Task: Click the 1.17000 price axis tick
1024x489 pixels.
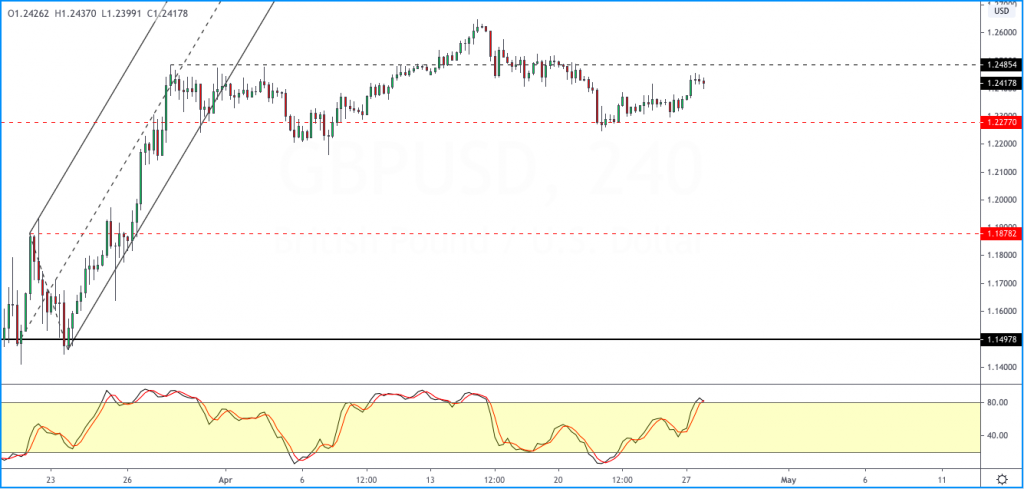Action: pos(1002,284)
